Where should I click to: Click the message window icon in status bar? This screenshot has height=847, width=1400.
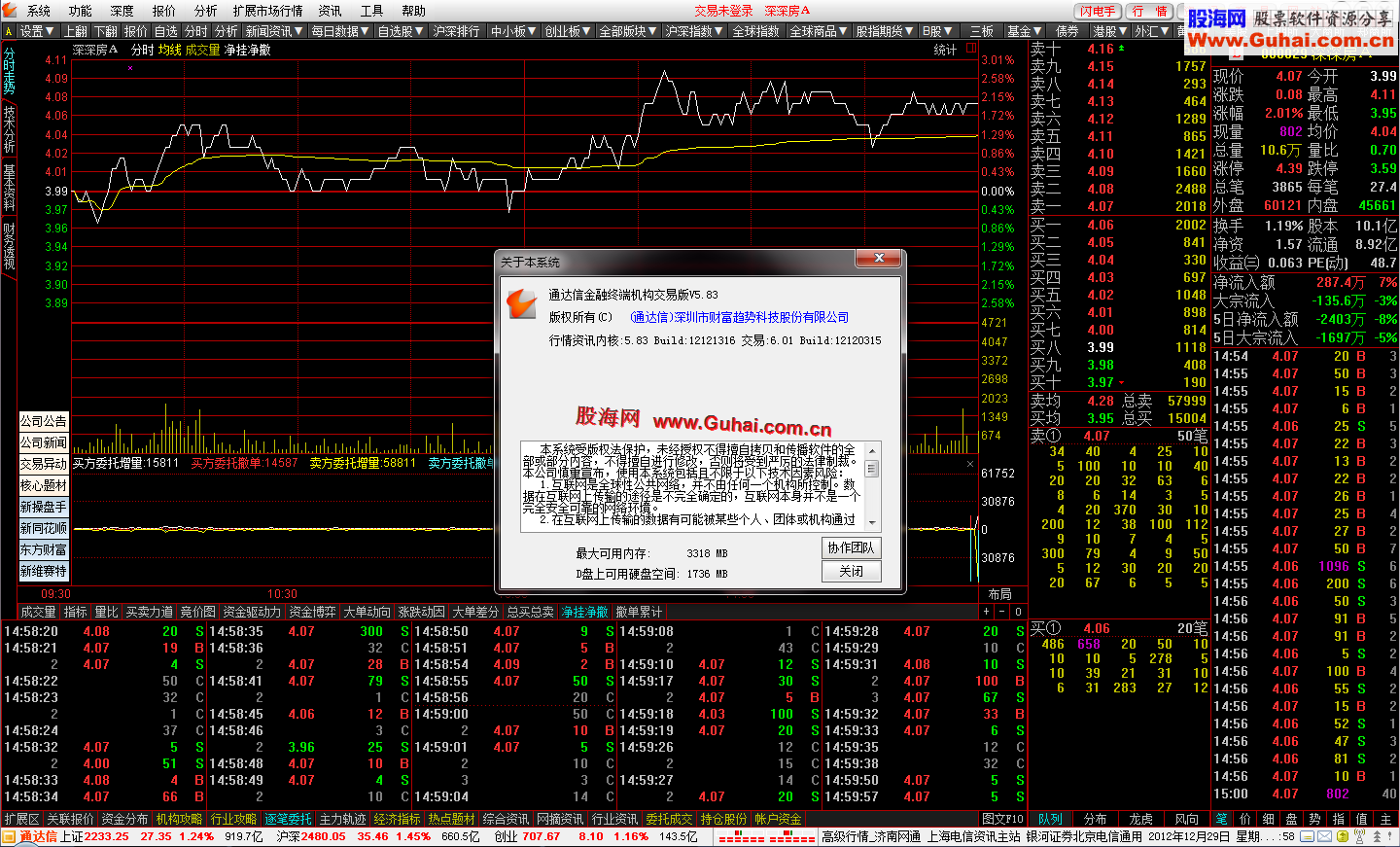click(x=1308, y=836)
